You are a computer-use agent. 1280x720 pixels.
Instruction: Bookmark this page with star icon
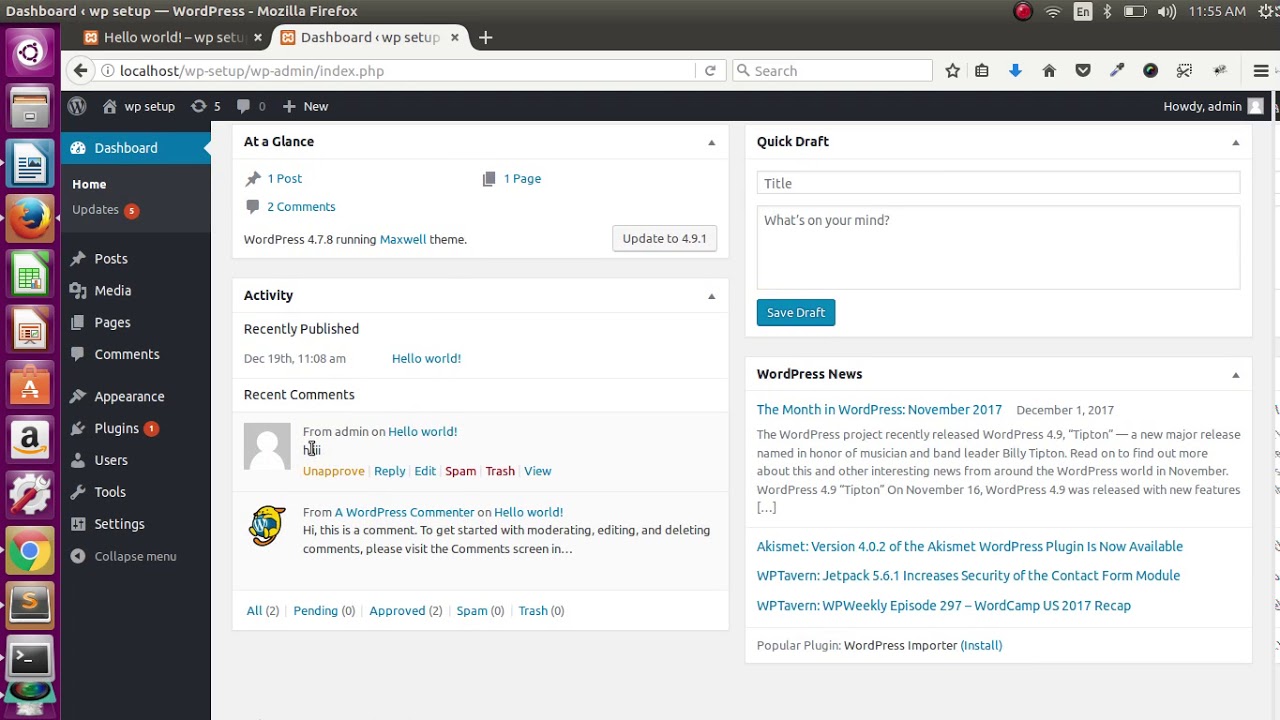tap(952, 71)
